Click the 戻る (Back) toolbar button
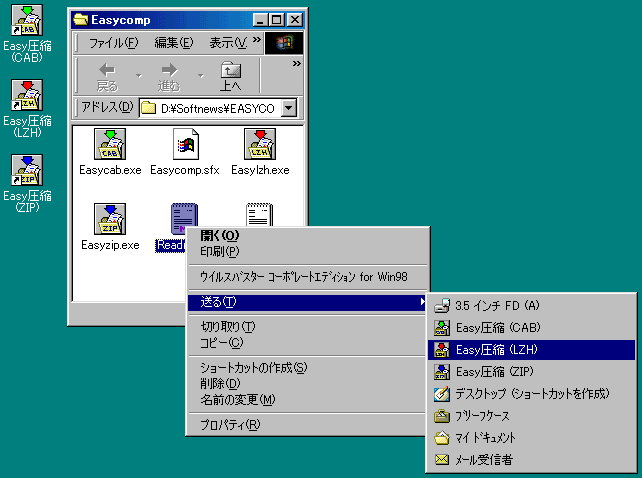This screenshot has width=642, height=478. (107, 77)
